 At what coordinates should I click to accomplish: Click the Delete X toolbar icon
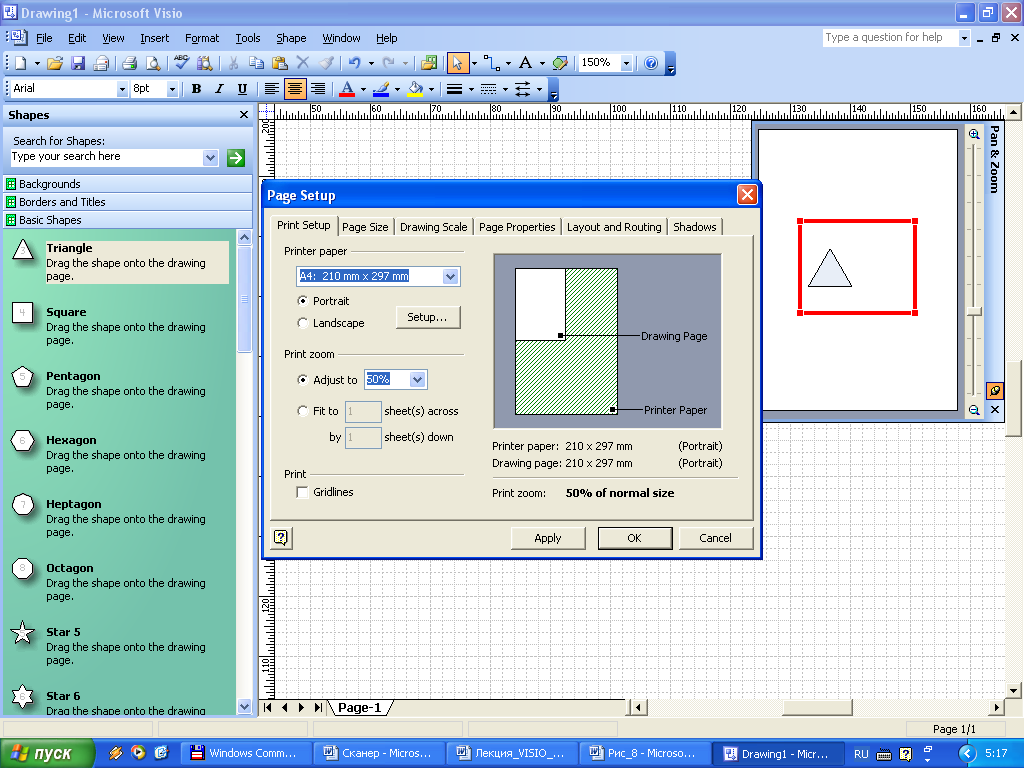pos(302,63)
